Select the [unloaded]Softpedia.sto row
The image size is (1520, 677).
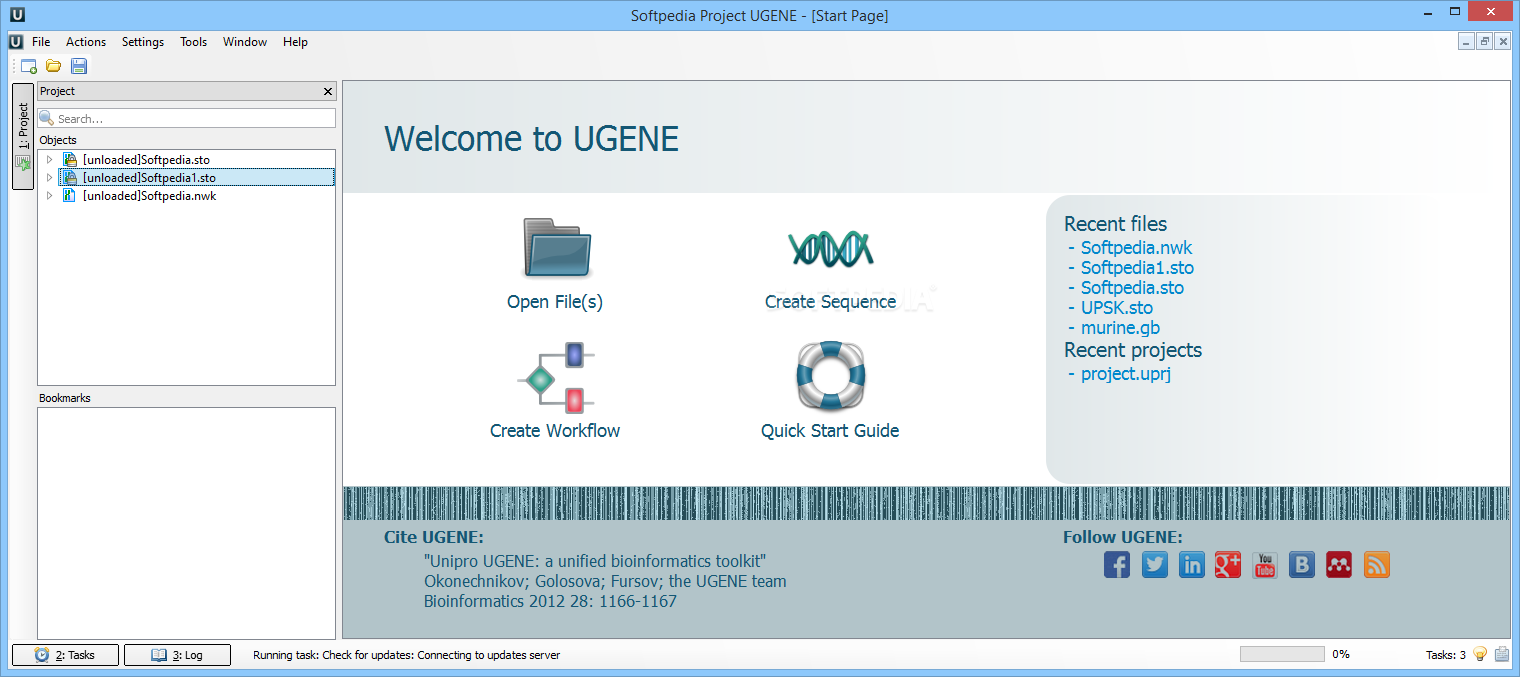(x=186, y=160)
